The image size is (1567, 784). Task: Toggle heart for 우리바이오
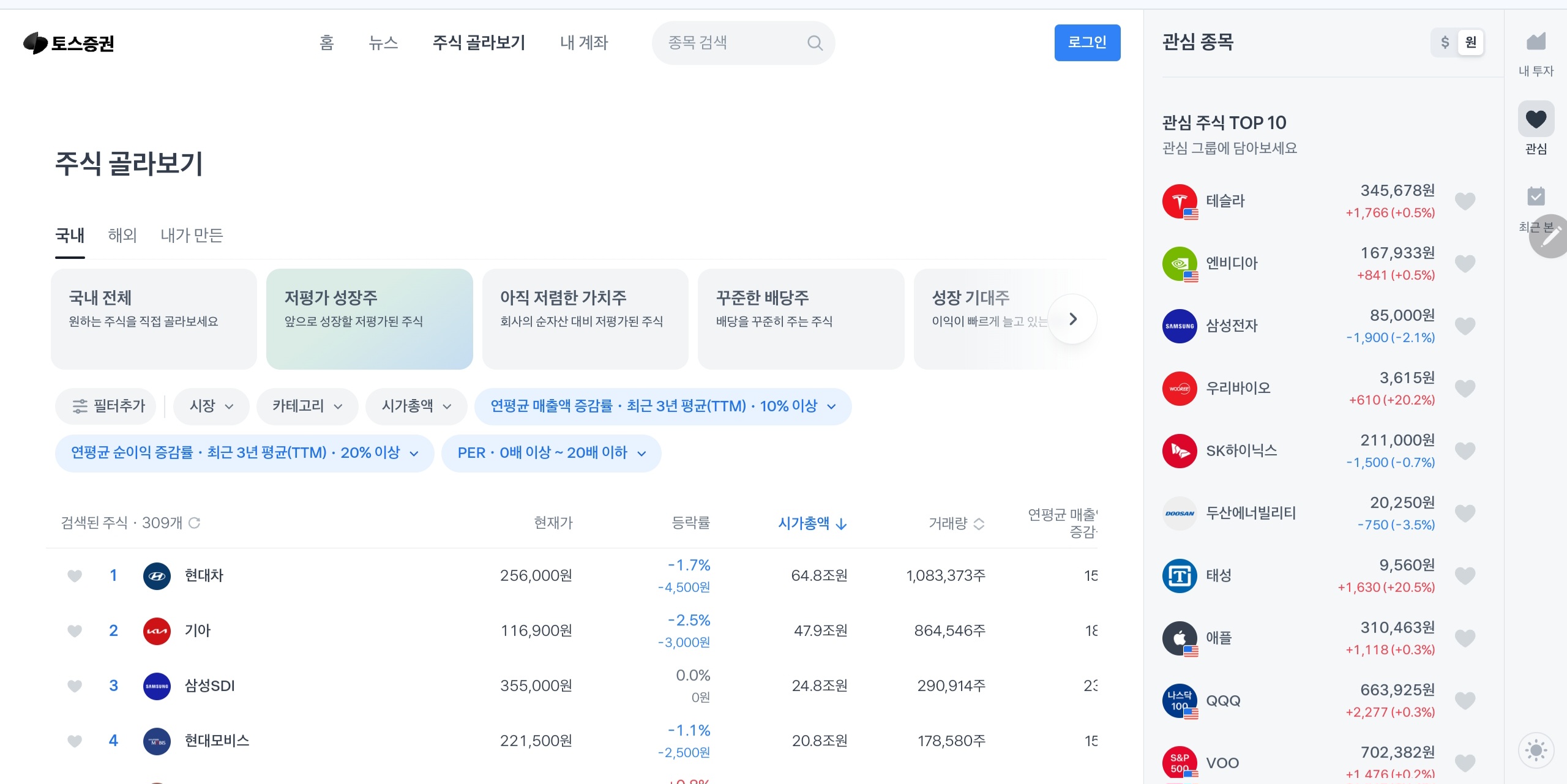click(1465, 389)
